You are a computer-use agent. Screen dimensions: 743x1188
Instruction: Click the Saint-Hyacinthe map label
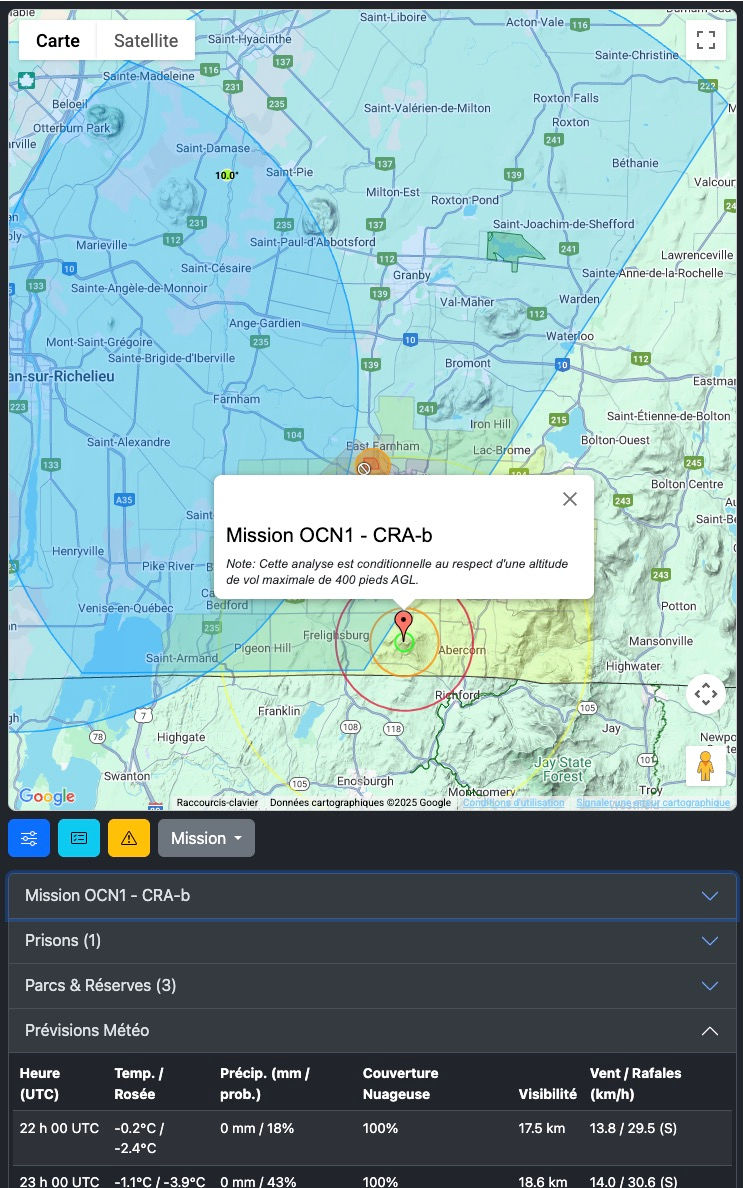pyautogui.click(x=249, y=39)
